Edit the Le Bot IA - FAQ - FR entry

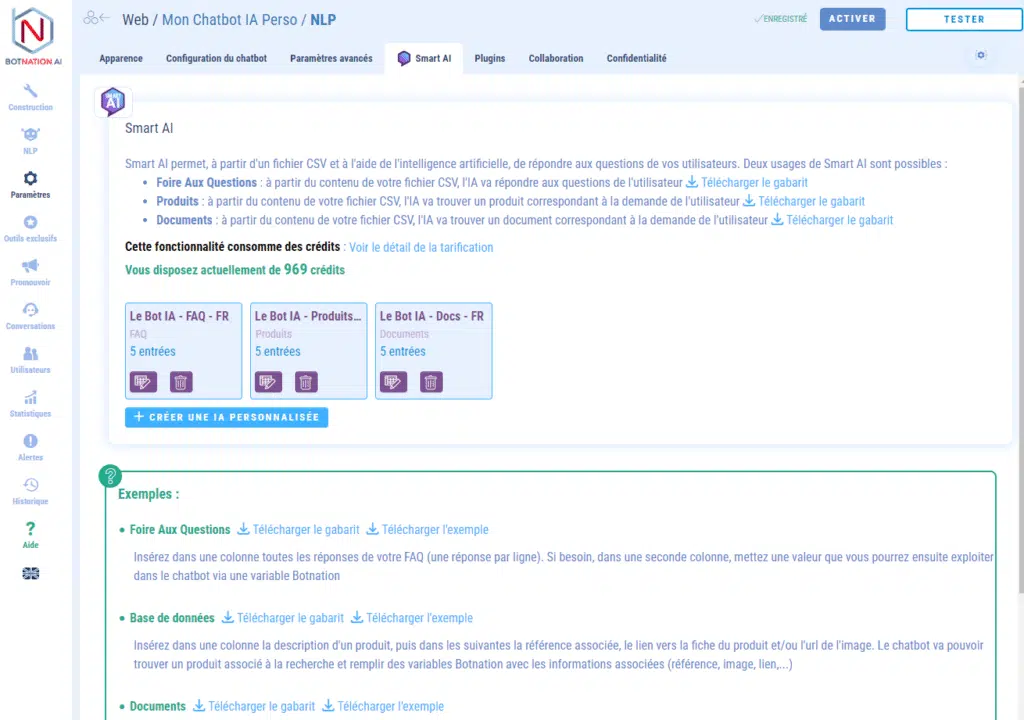[x=143, y=382]
